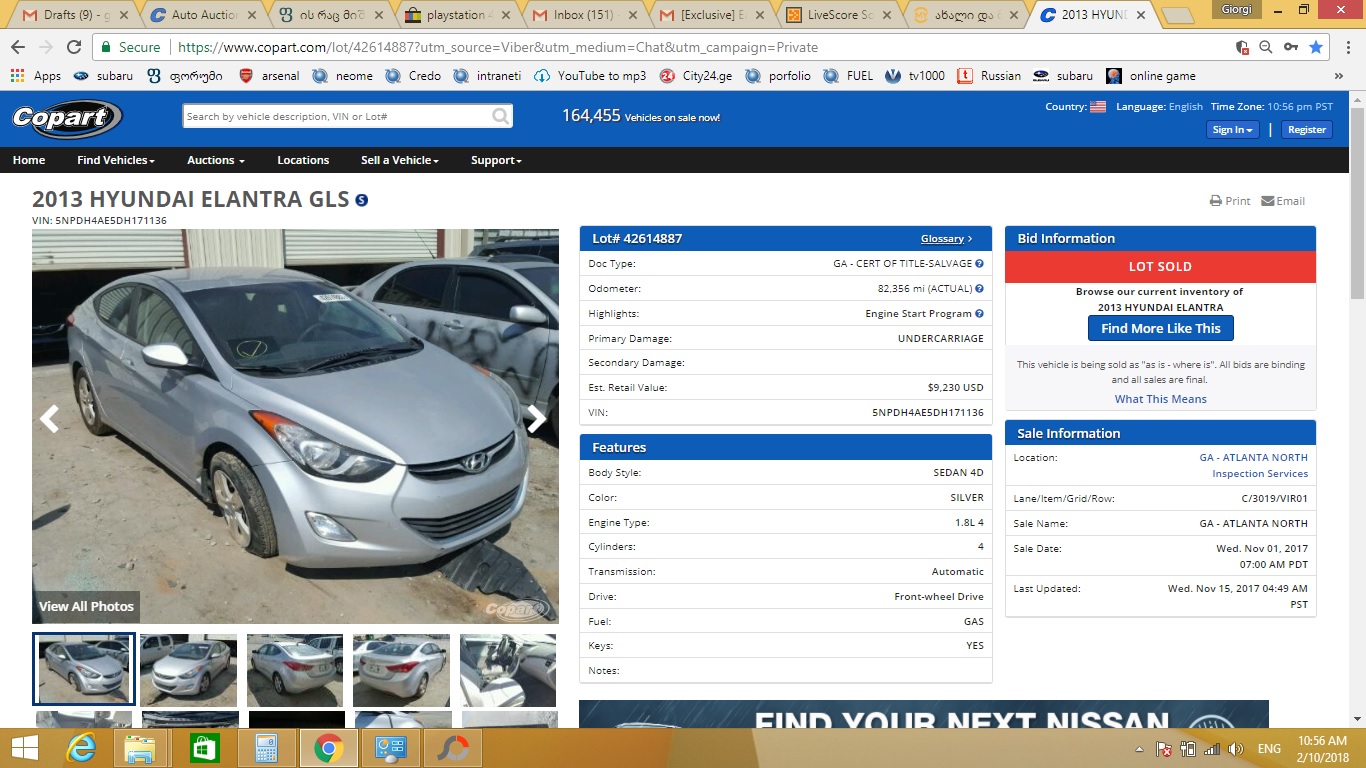Click the Email envelope link
This screenshot has height=768, width=1366.
[1283, 201]
